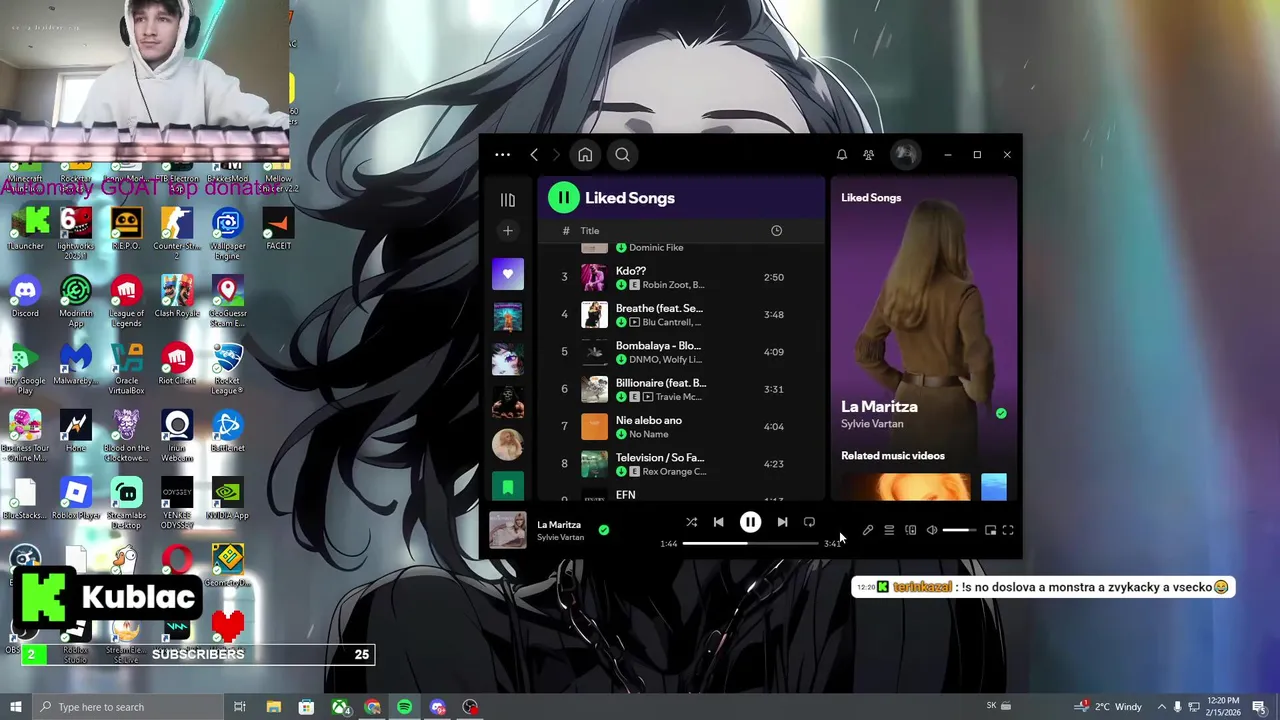The image size is (1280, 720).
Task: Open the What's New bell notifications
Action: coord(841,155)
